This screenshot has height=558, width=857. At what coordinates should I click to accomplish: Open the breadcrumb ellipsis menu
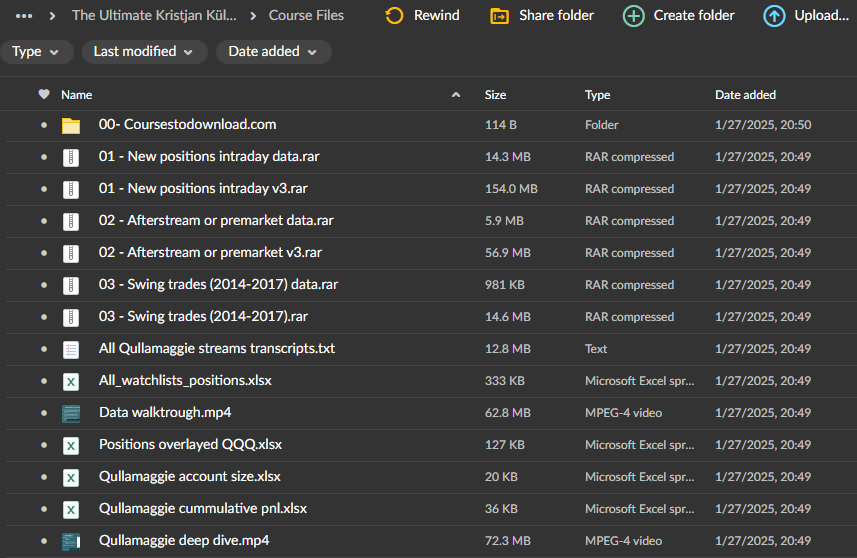coord(24,16)
